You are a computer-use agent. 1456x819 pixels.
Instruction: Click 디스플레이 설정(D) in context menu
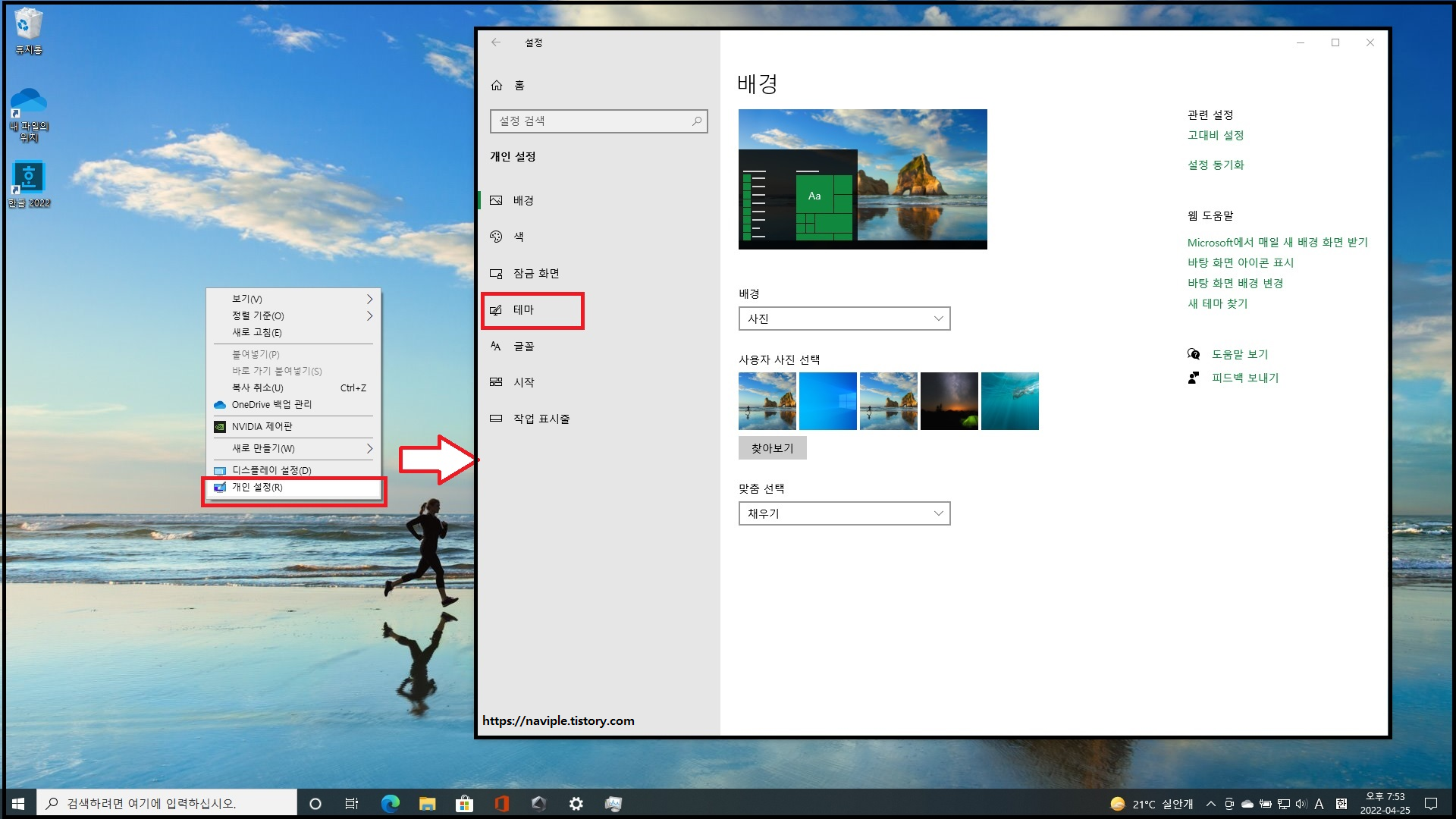271,470
